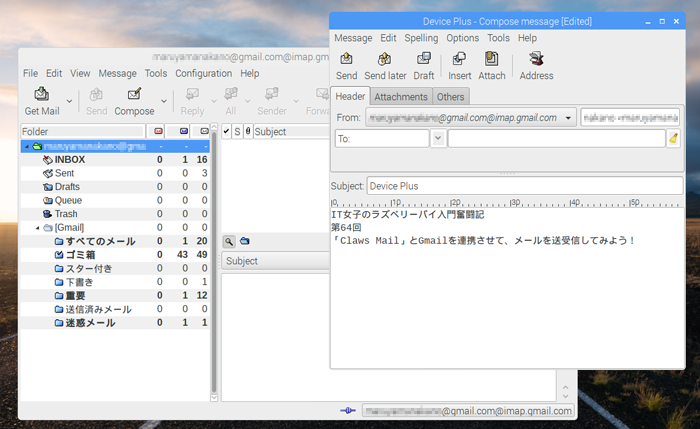Select the Header tab
The height and width of the screenshot is (429, 700).
(350, 96)
